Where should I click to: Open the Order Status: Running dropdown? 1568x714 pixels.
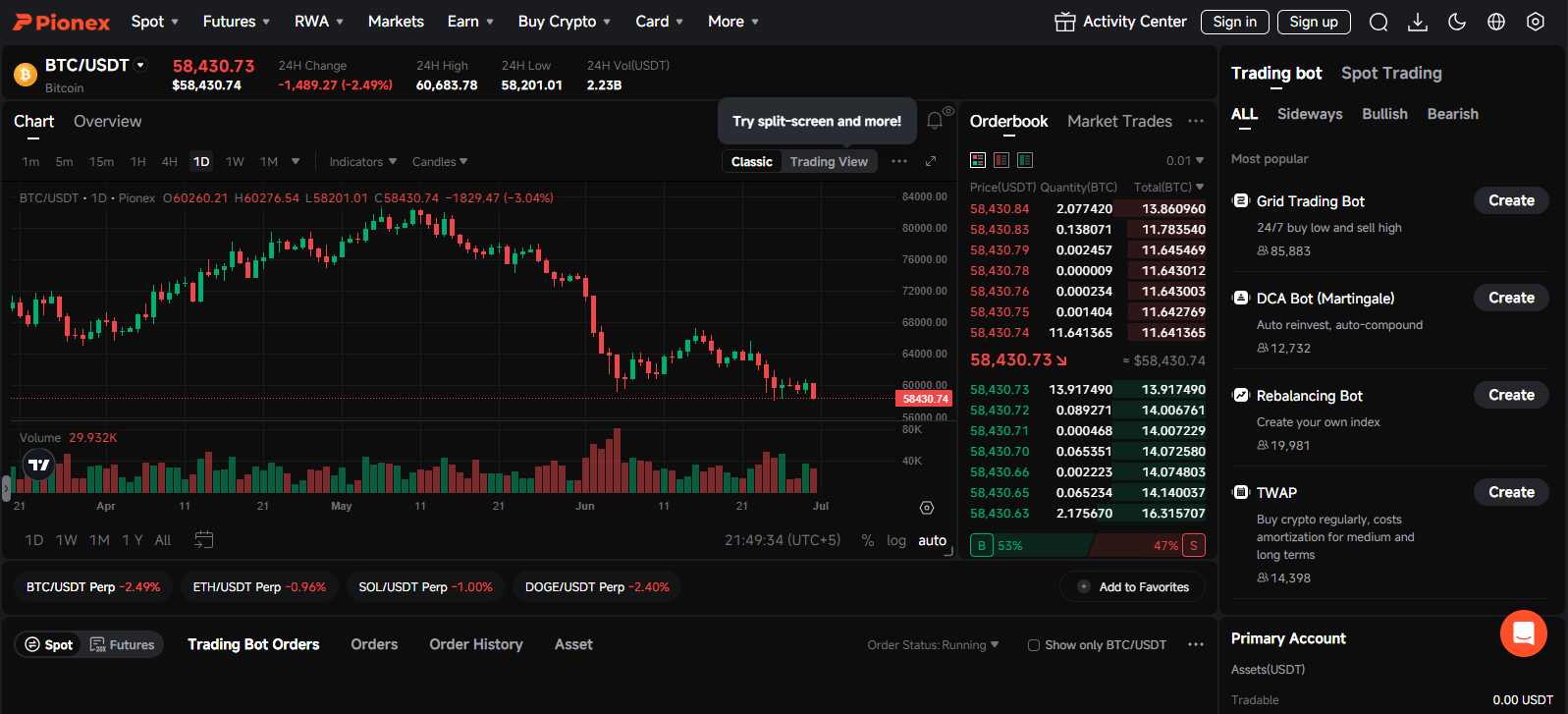(x=933, y=645)
